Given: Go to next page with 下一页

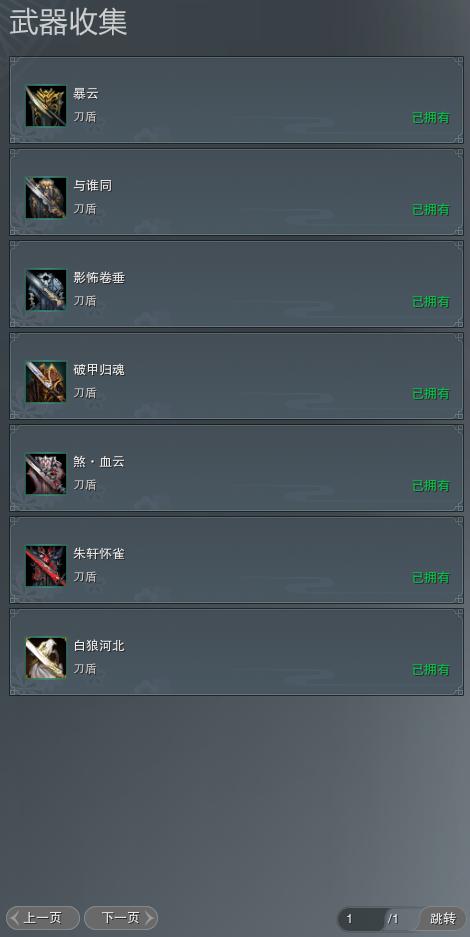Looking at the screenshot, I should click(x=121, y=918).
